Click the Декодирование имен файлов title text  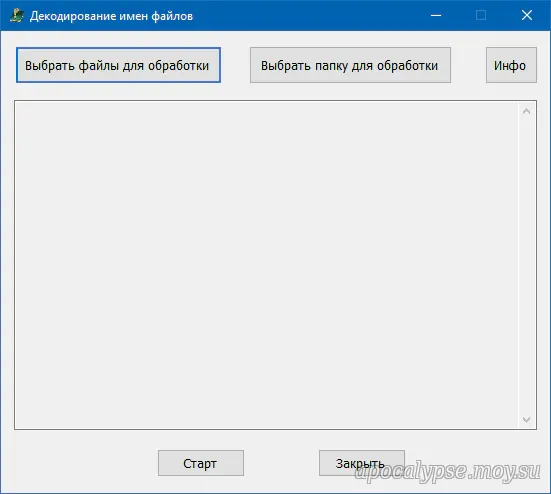[x=111, y=16]
